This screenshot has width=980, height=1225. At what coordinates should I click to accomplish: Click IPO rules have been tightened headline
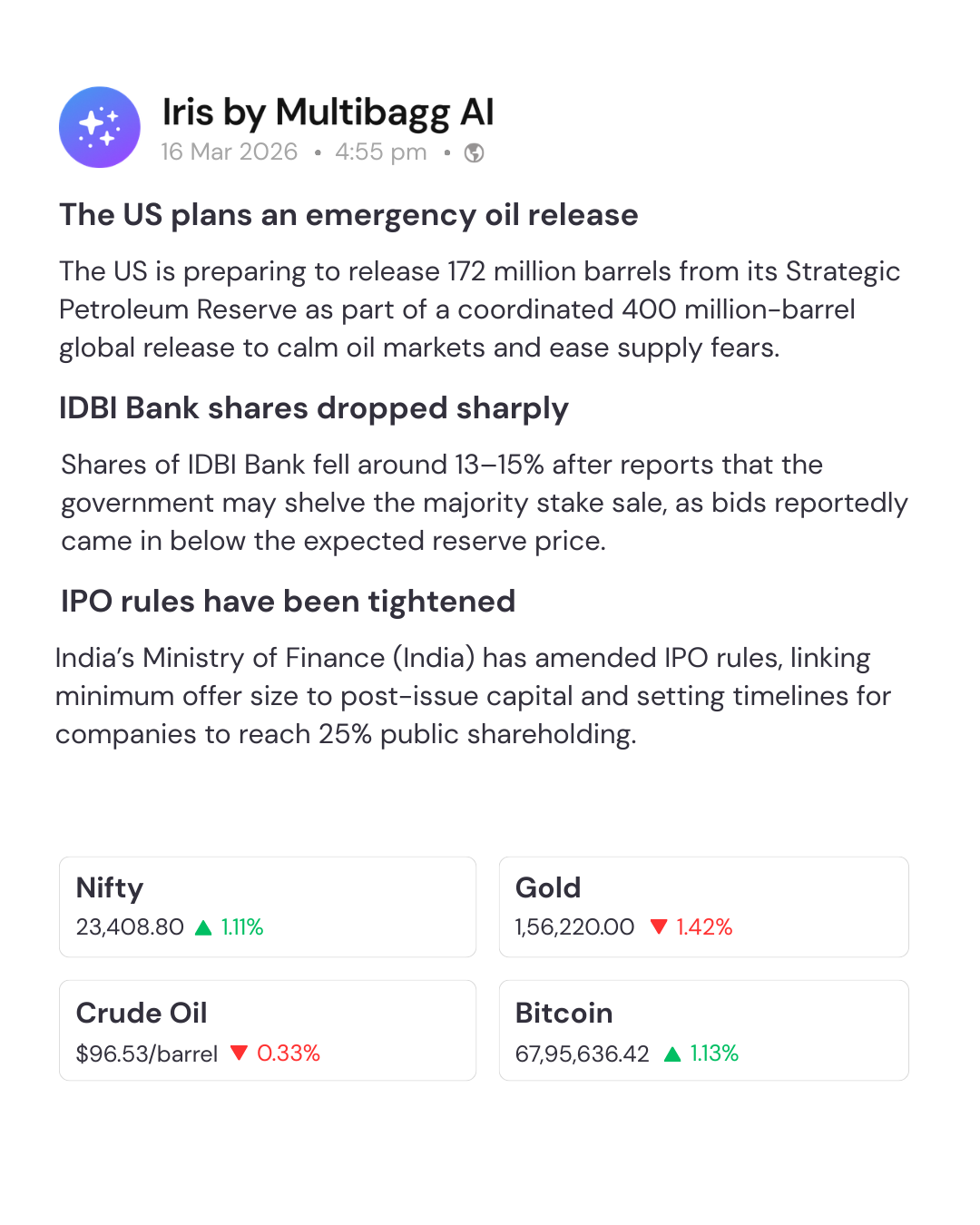(288, 602)
